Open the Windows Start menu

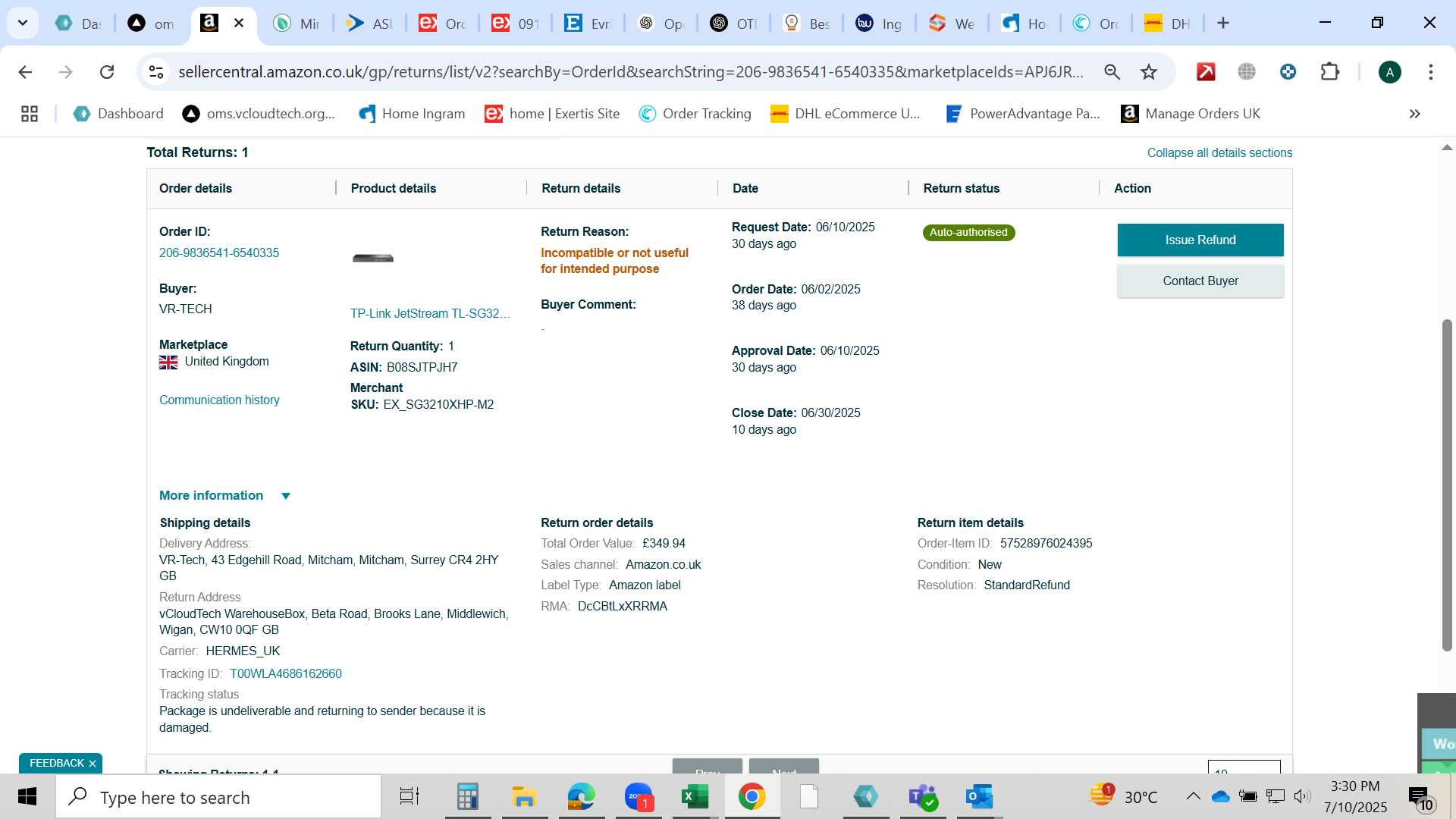(x=27, y=797)
